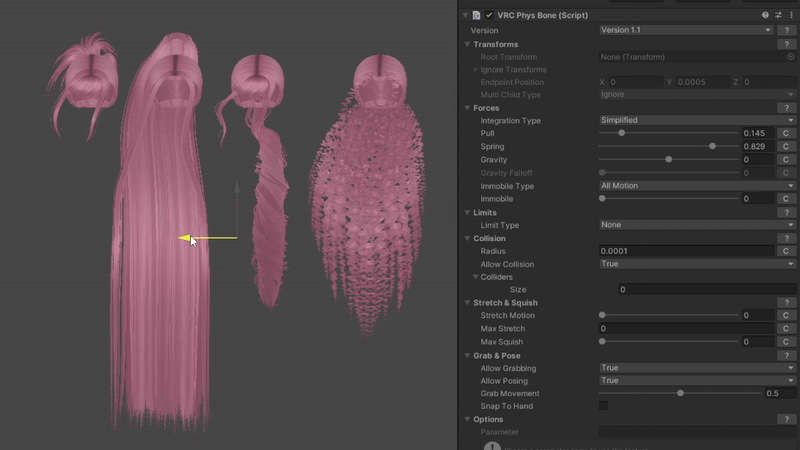The height and width of the screenshot is (450, 800).
Task: Open the Immobile Type dropdown
Action: click(x=685, y=186)
